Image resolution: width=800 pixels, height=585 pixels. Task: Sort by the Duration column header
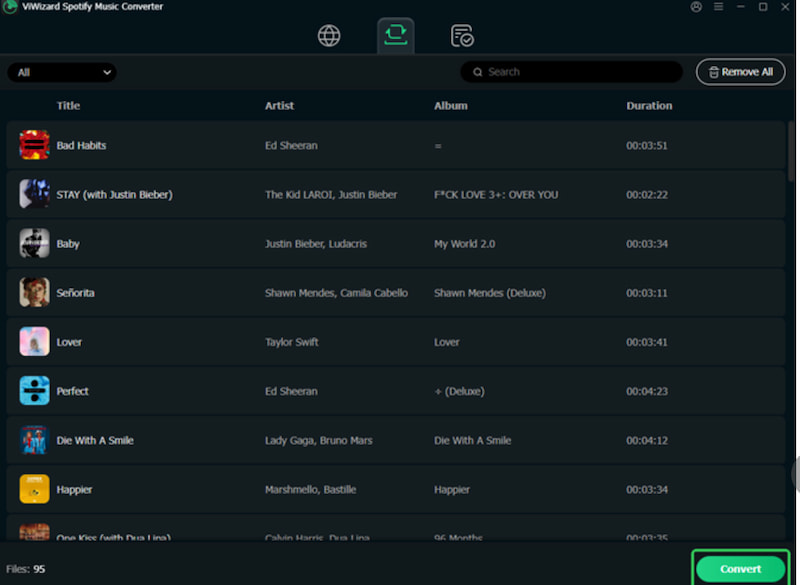(649, 106)
